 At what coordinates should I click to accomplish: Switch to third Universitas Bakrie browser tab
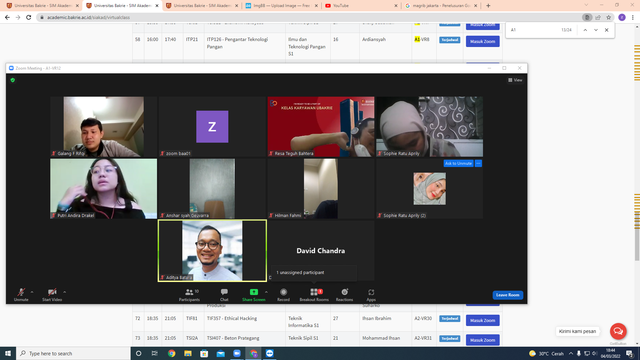click(202, 6)
